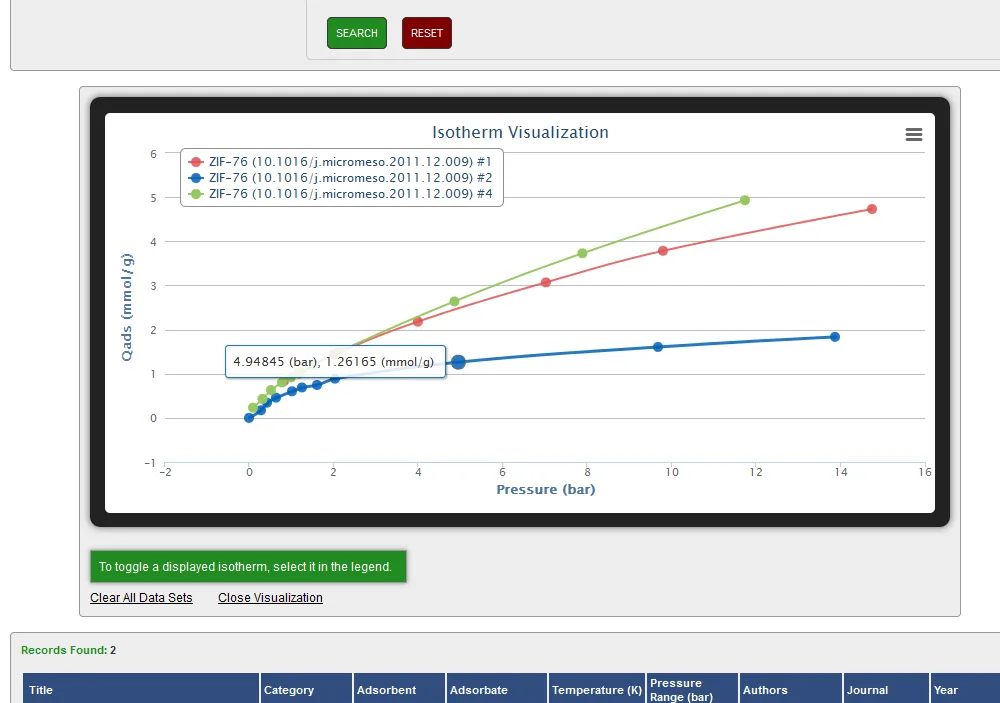This screenshot has width=1000, height=703.
Task: Click the green SEARCH button
Action: click(357, 33)
